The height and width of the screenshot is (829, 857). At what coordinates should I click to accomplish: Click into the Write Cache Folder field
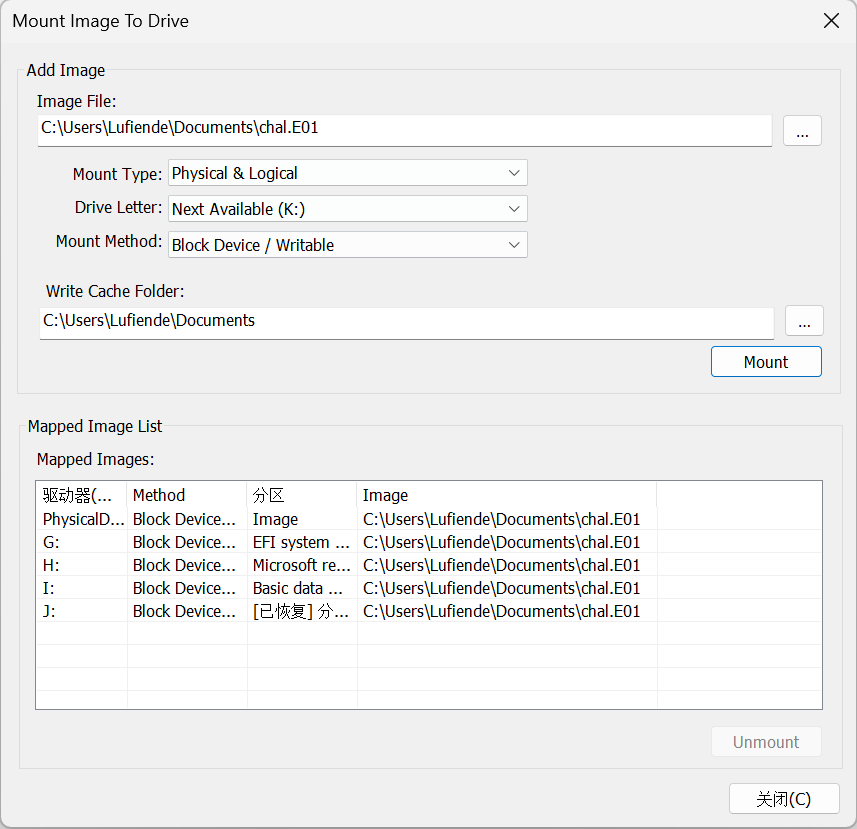(405, 322)
